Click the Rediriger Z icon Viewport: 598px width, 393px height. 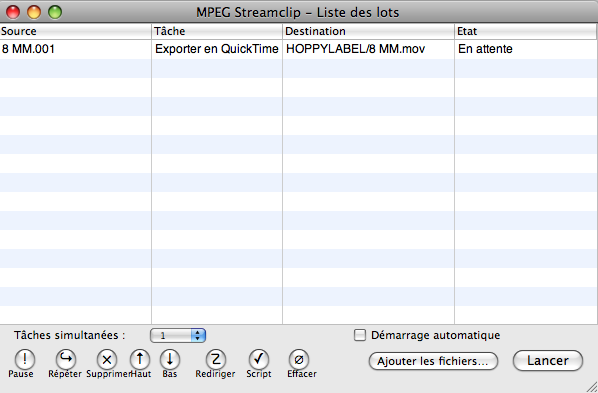pyautogui.click(x=216, y=359)
